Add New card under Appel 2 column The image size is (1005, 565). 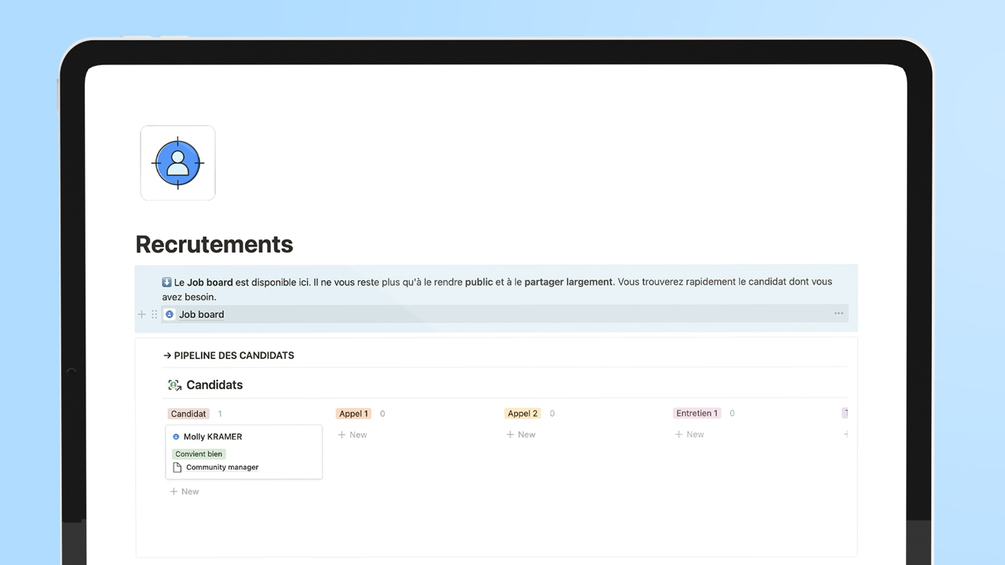(521, 434)
